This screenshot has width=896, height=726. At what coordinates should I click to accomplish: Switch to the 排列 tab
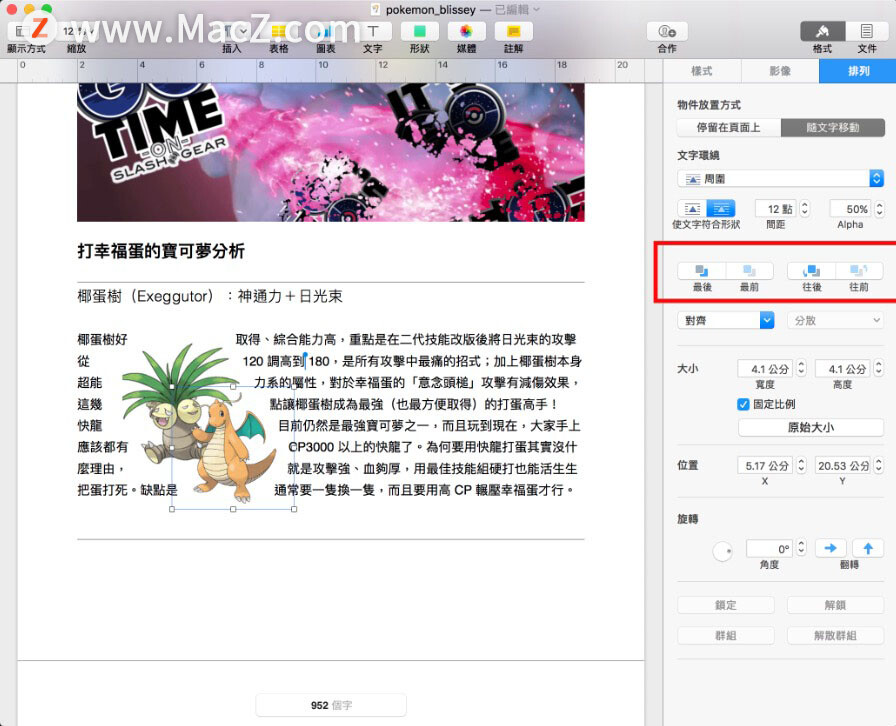(x=858, y=71)
